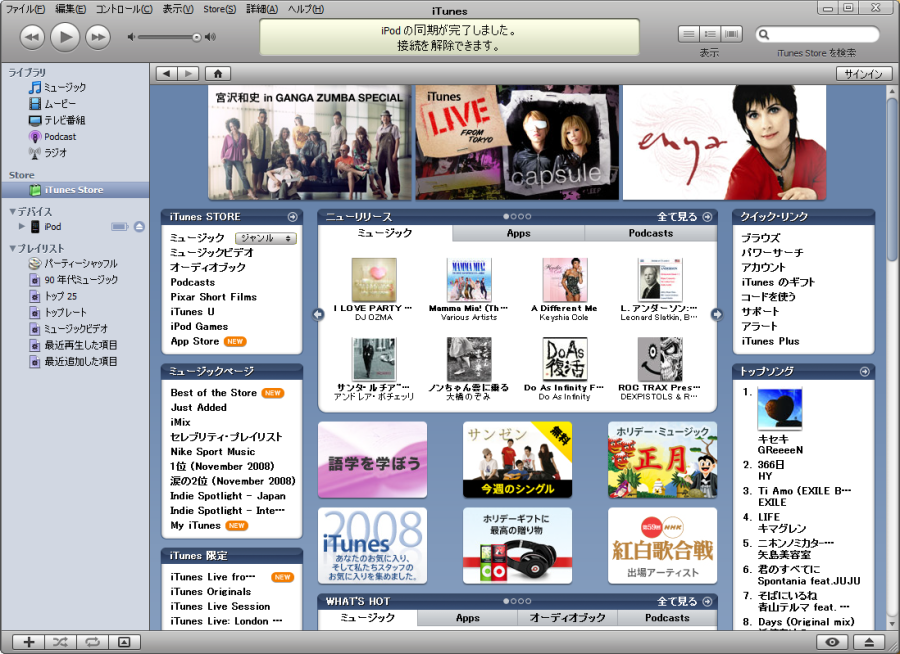The image size is (900, 654).
Task: Go to the iTunes Store home icon
Action: (218, 73)
